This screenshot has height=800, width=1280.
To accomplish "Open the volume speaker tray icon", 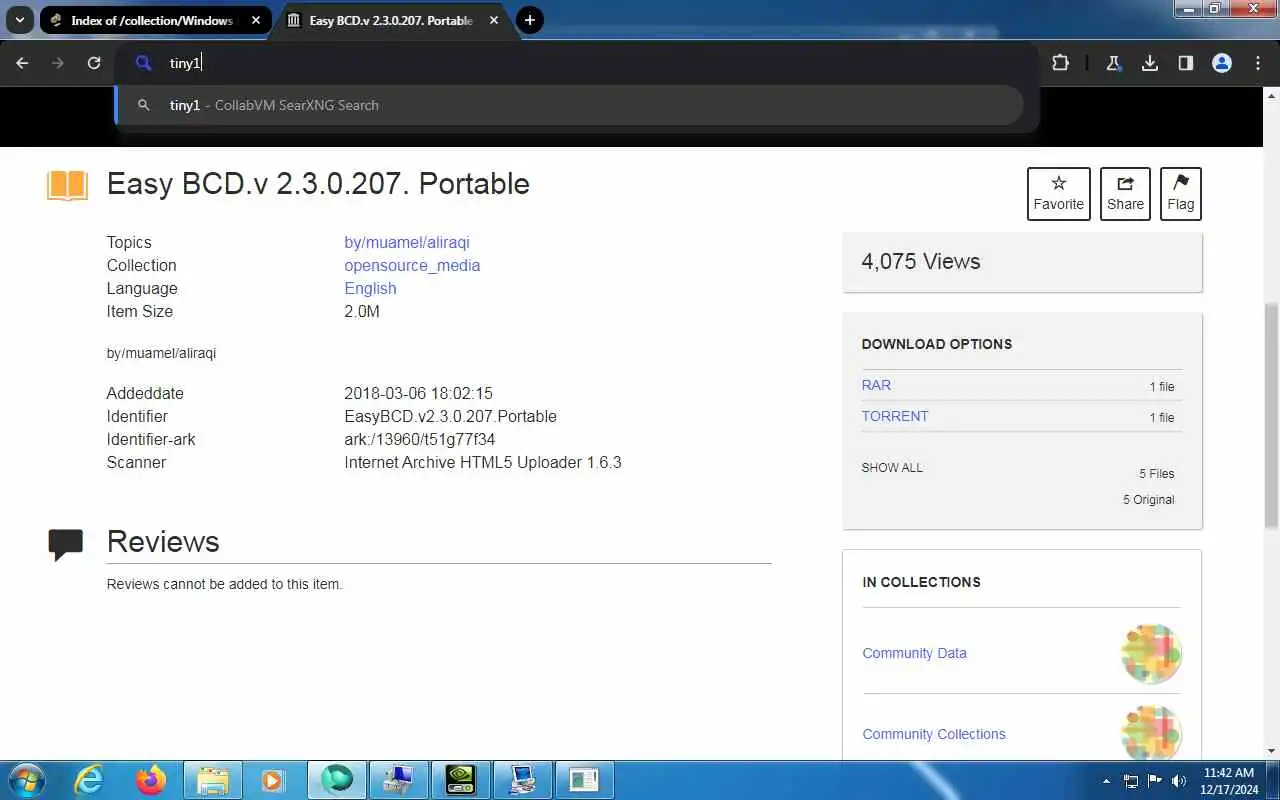I will [1179, 781].
